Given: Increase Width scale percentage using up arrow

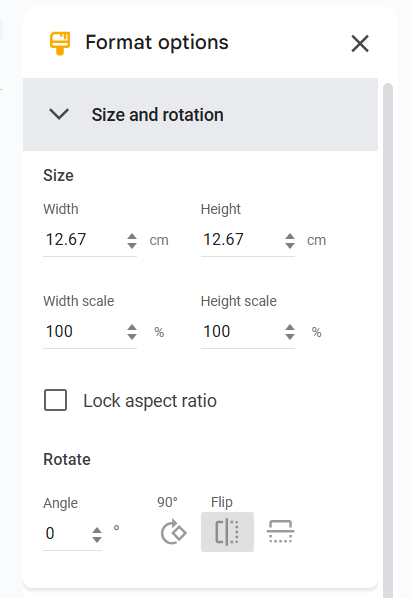Looking at the screenshot, I should 132,328.
